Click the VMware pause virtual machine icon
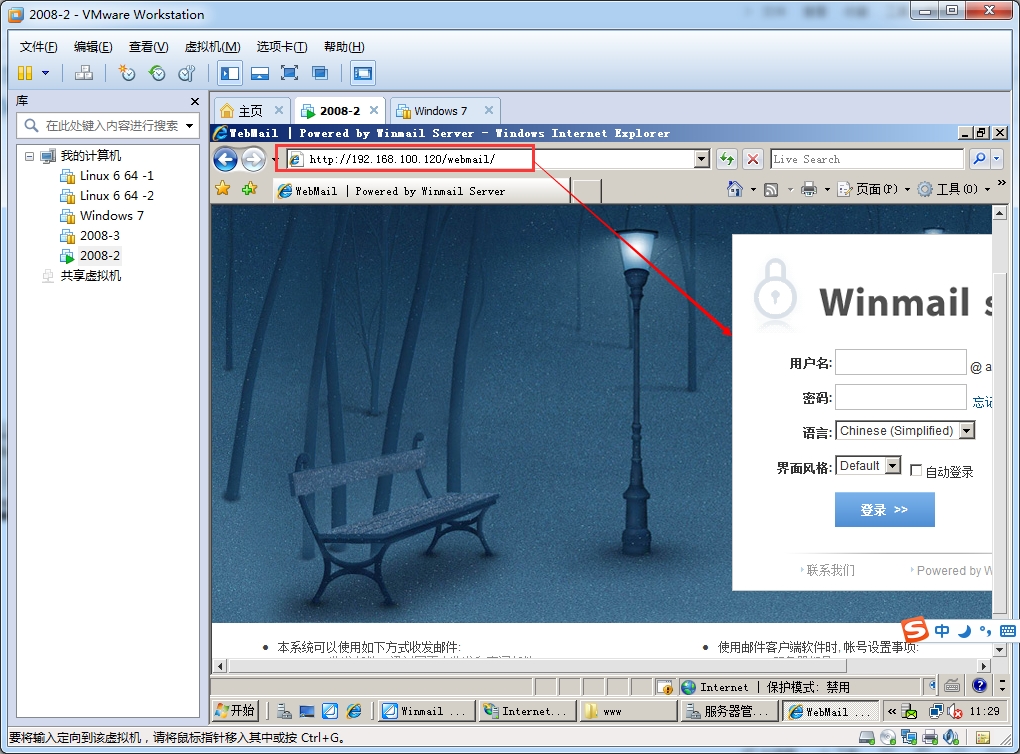 [x=25, y=73]
